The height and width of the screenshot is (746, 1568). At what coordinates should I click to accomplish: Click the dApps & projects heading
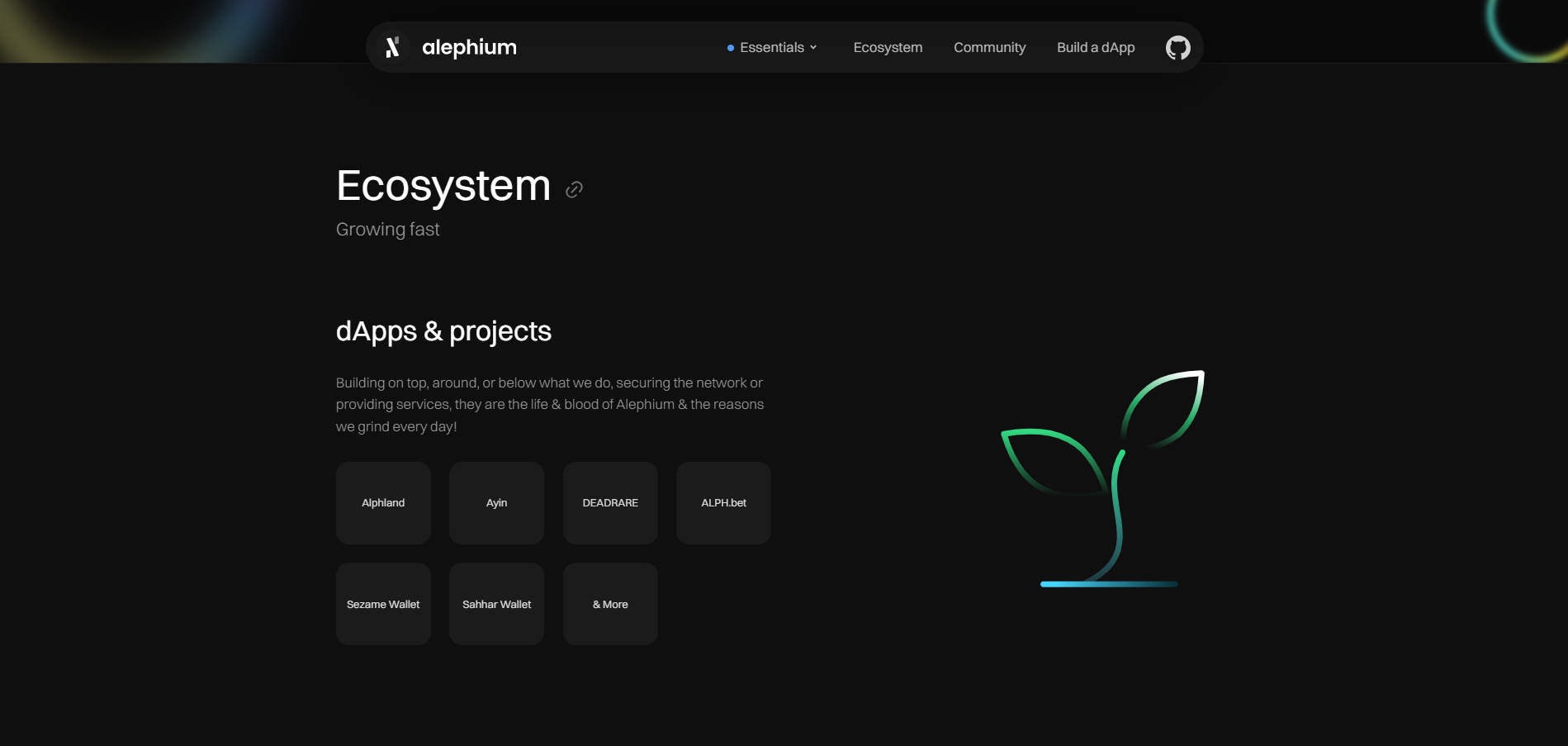[x=443, y=331]
